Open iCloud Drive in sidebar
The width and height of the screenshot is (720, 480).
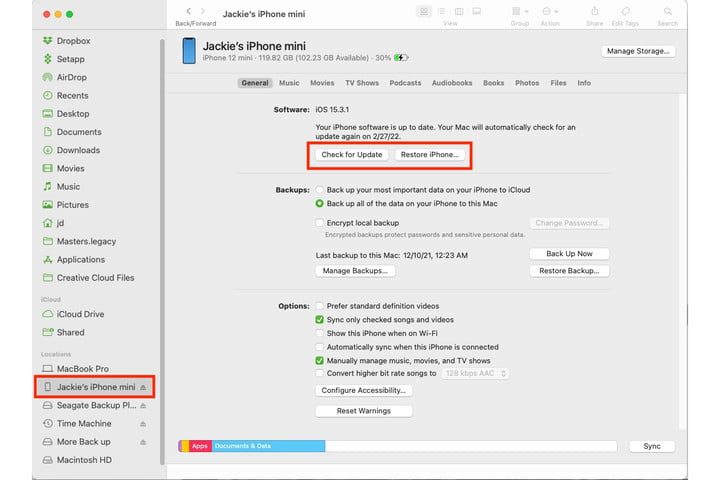(x=80, y=314)
